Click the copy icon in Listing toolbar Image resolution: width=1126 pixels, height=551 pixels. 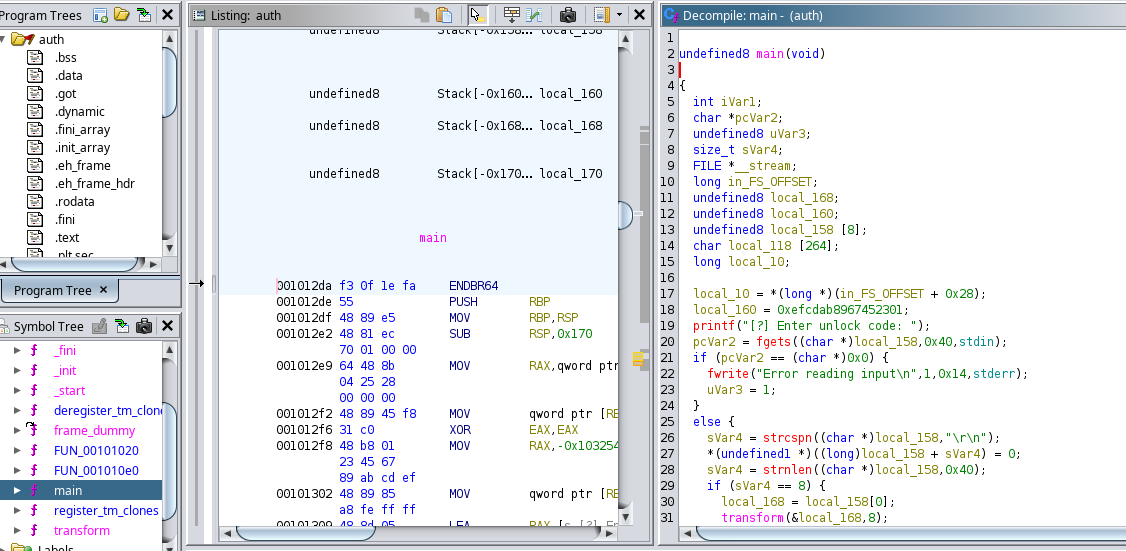click(x=422, y=14)
